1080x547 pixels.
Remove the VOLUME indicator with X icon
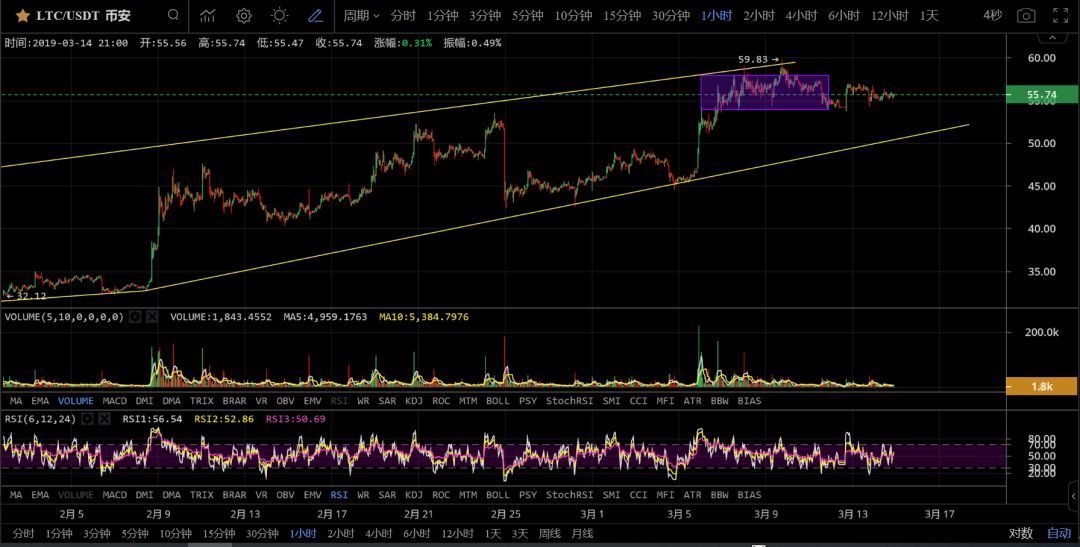(x=152, y=317)
